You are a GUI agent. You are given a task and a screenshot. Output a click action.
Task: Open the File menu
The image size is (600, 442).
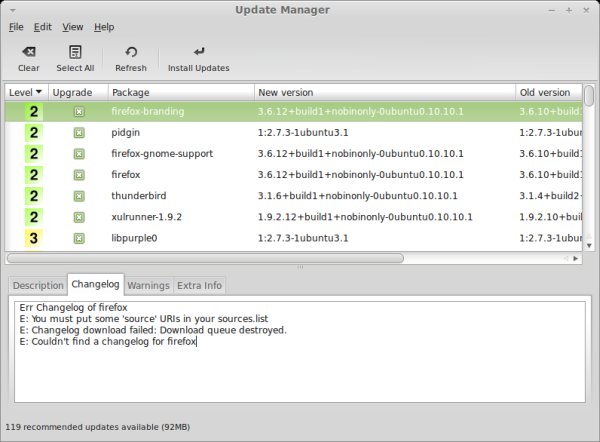tap(16, 26)
